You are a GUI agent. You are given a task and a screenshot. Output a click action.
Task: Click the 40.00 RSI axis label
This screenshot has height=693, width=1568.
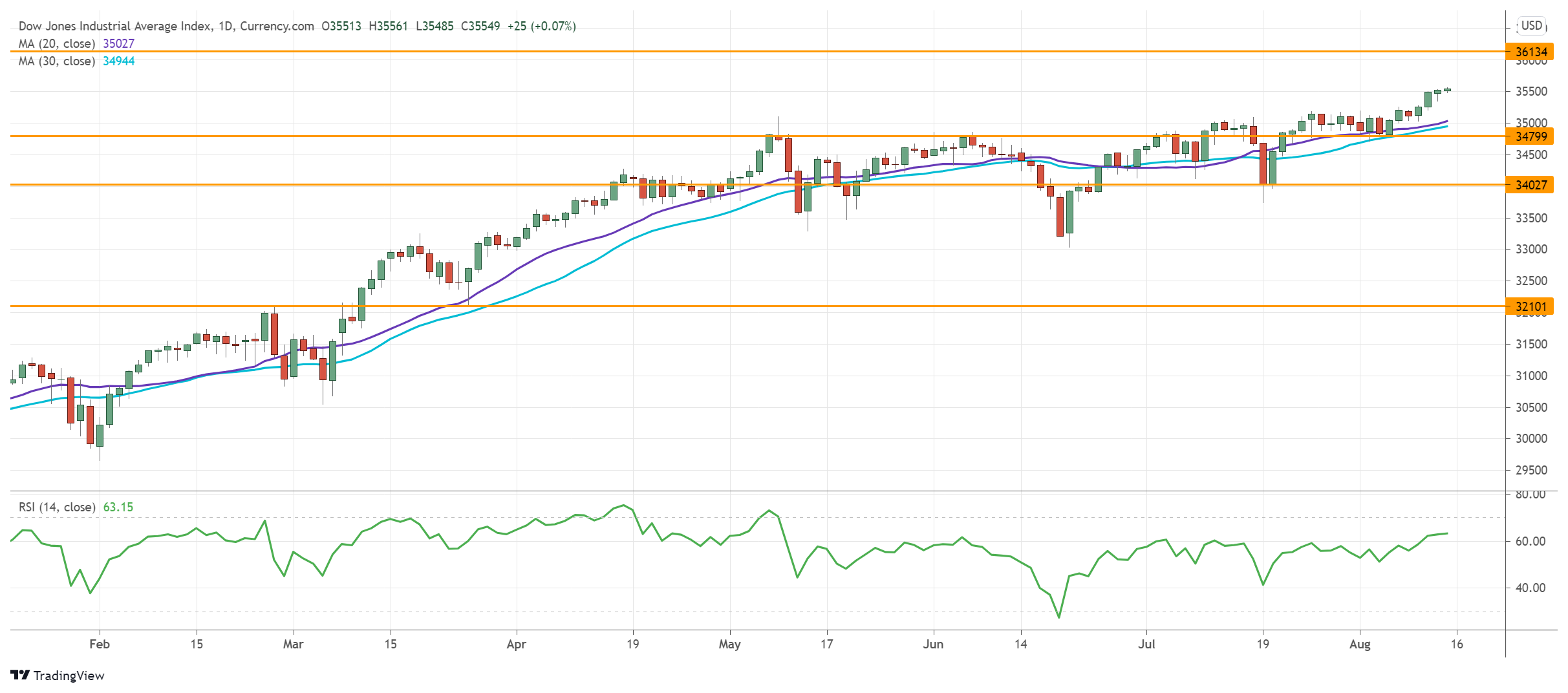(x=1531, y=588)
